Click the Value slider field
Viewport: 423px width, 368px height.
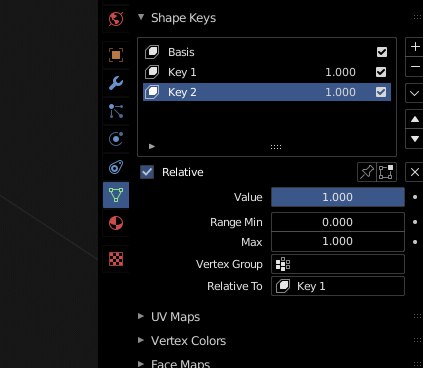point(338,197)
